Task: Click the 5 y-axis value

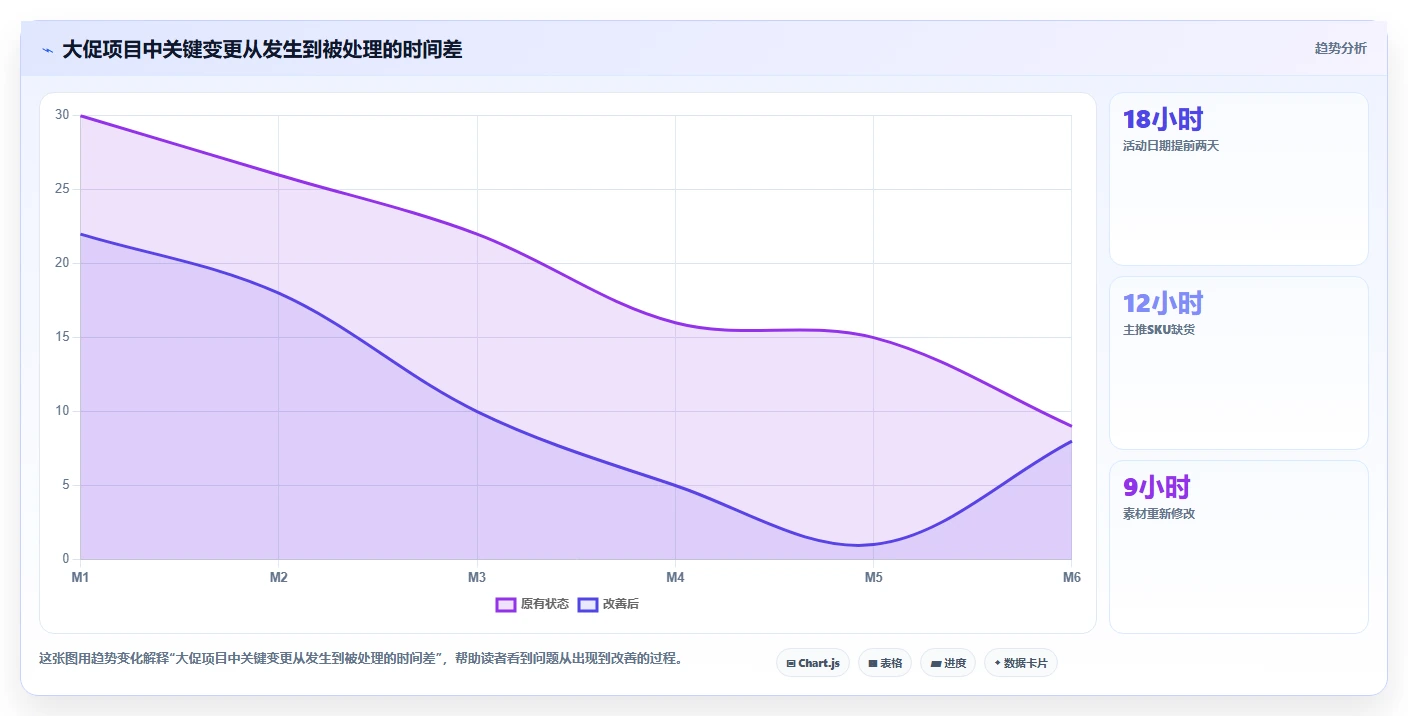Action: coord(65,485)
